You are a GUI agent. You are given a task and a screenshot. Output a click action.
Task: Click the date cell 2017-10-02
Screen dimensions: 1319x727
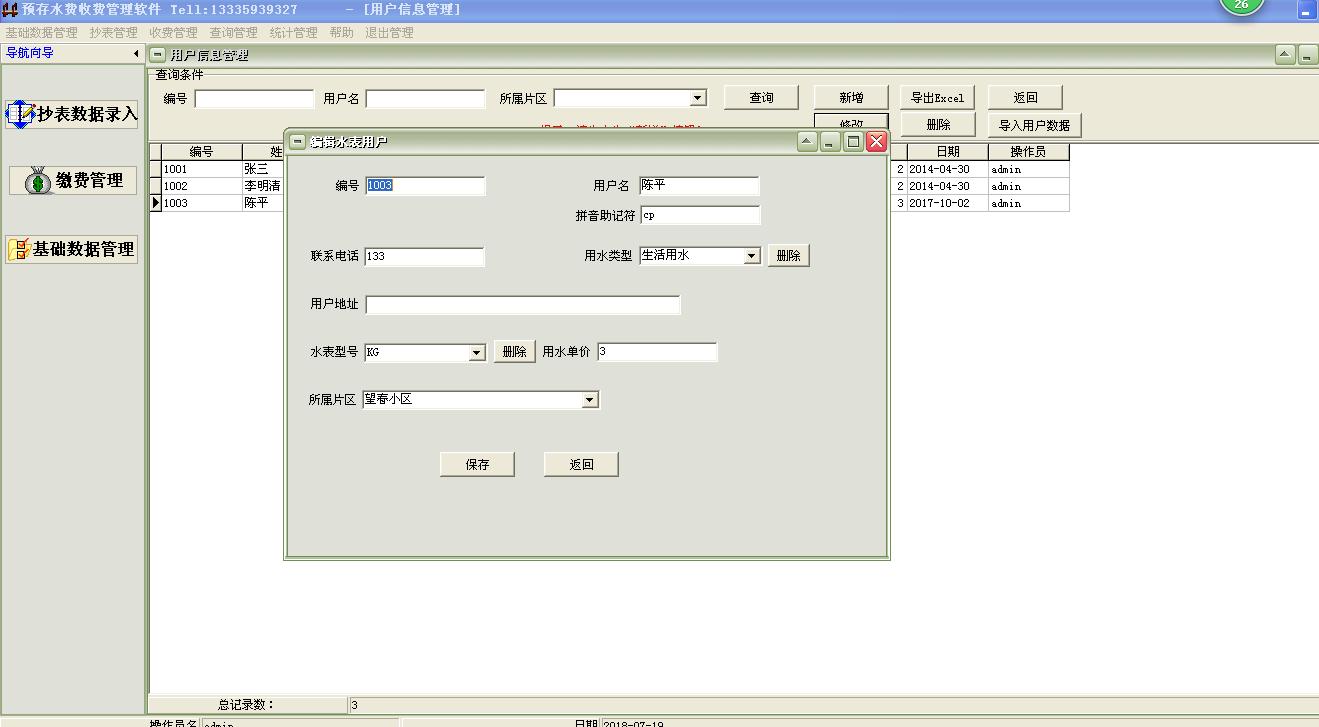tap(947, 203)
